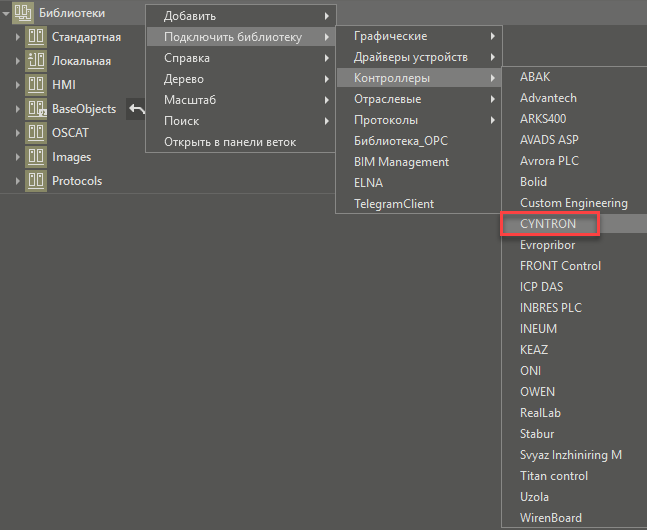
Task: Select WirenBoard controller library
Action: click(574, 518)
